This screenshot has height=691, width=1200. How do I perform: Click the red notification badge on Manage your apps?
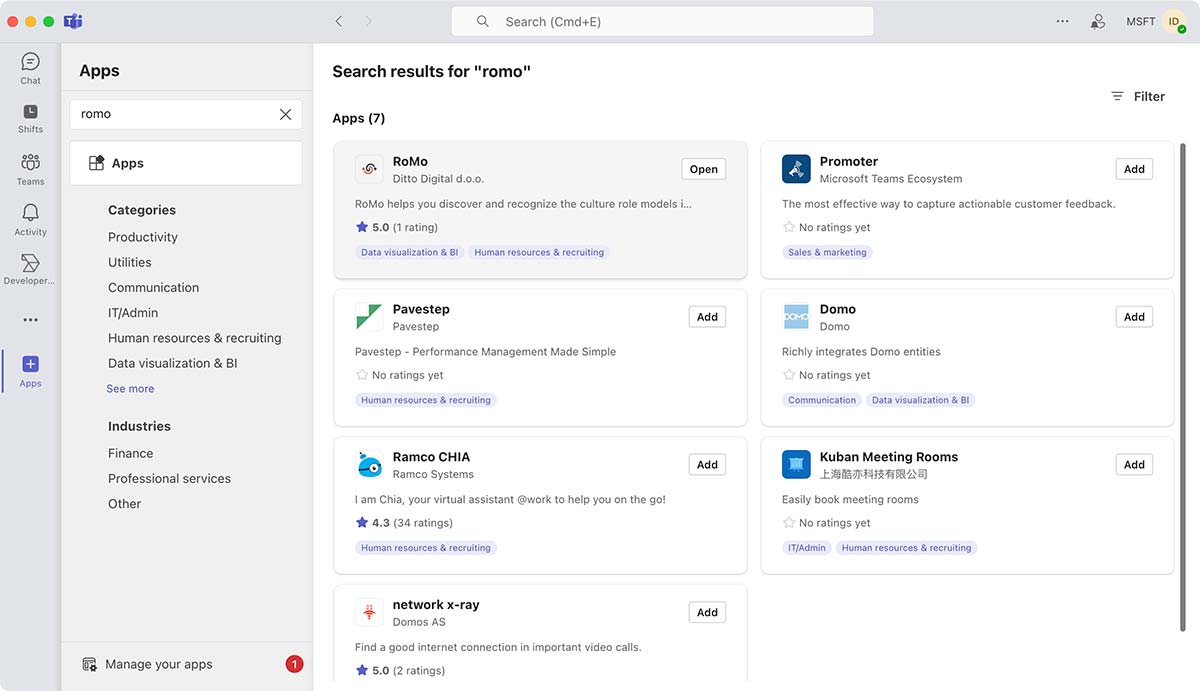[294, 664]
